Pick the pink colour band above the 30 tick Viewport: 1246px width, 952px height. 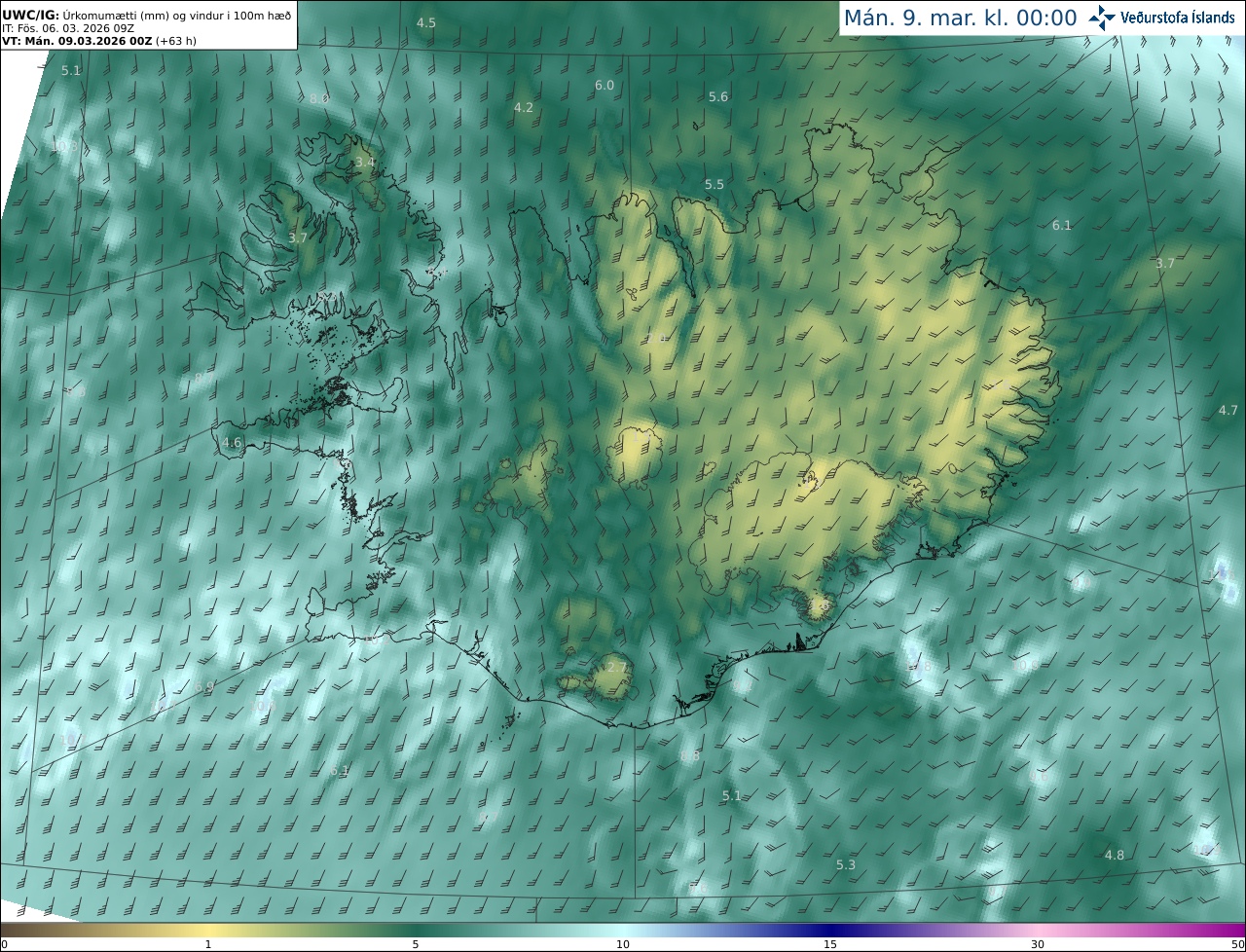click(x=1038, y=930)
